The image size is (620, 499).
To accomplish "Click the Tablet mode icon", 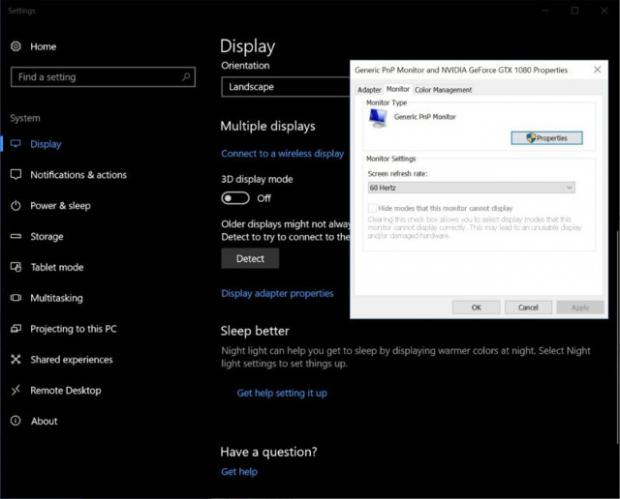I will (x=16, y=267).
